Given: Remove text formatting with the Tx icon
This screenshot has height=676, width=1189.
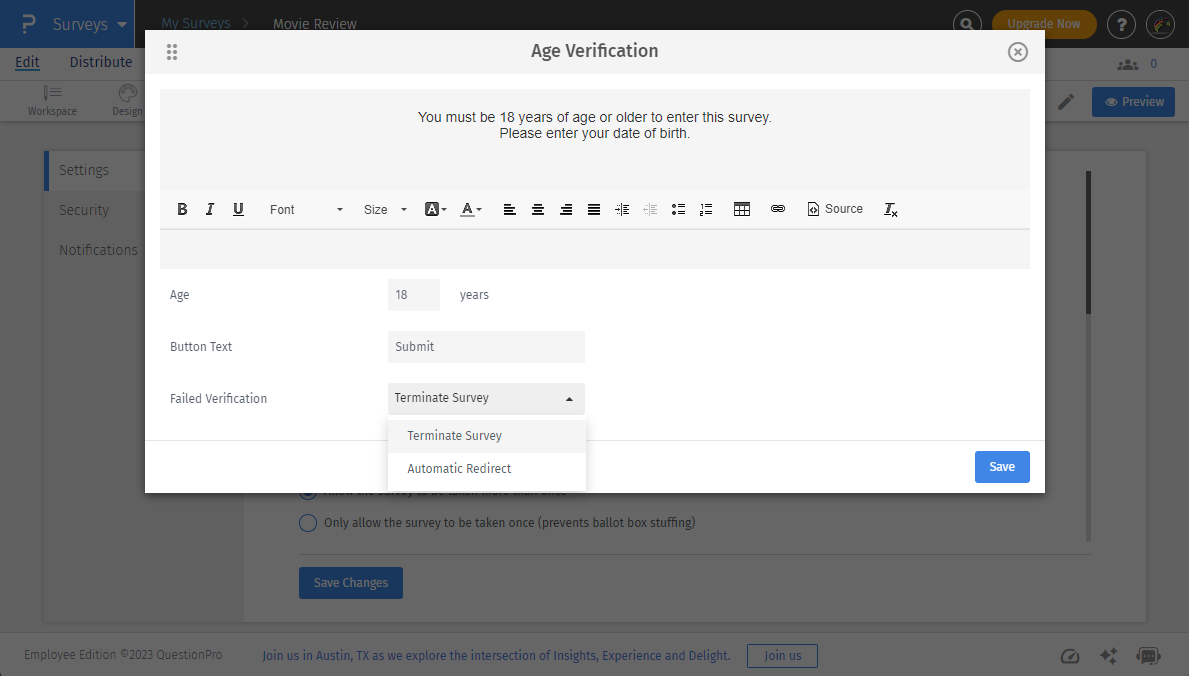Looking at the screenshot, I should [890, 209].
